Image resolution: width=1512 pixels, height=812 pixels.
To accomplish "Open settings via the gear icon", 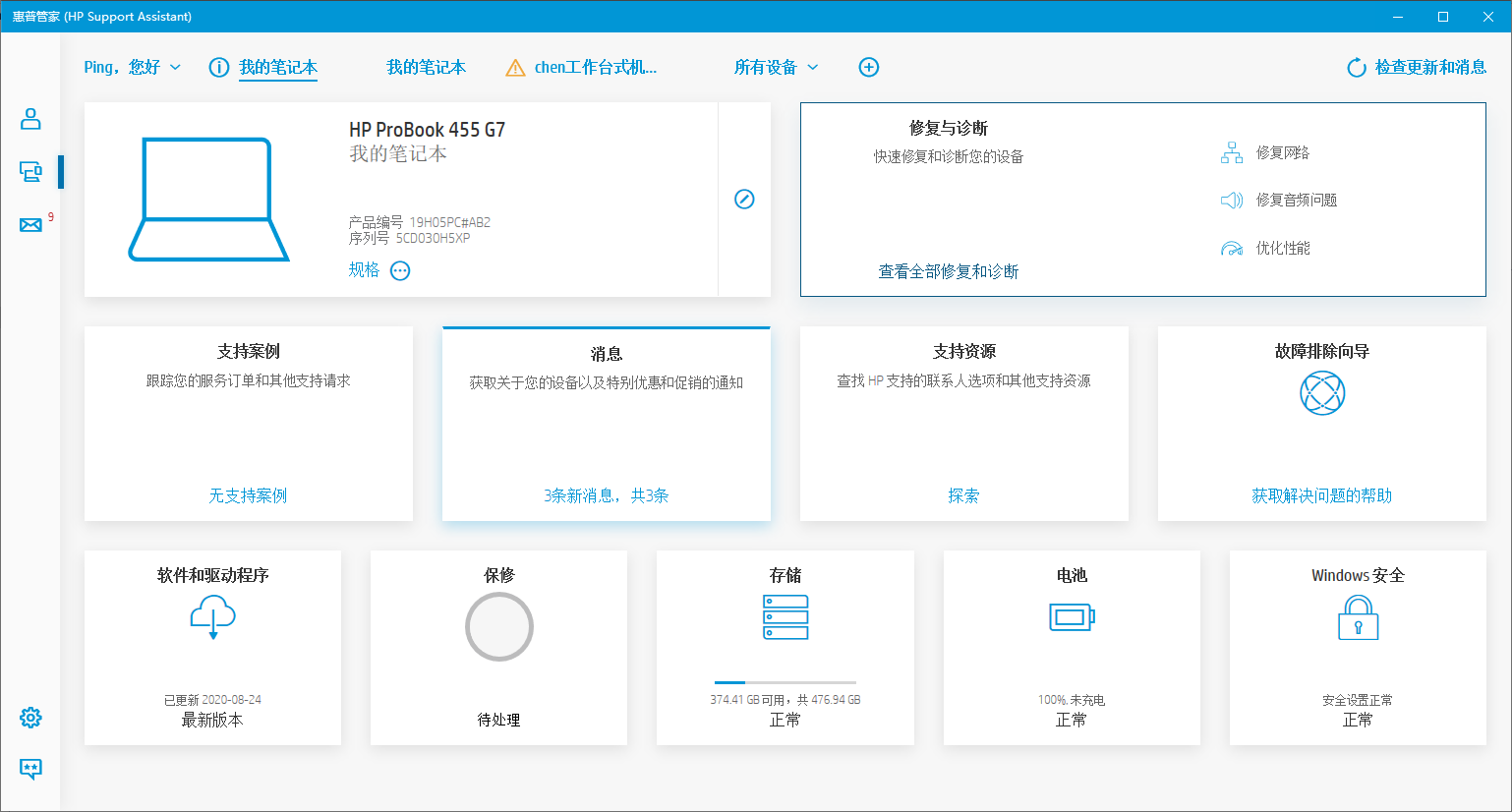I will (30, 718).
